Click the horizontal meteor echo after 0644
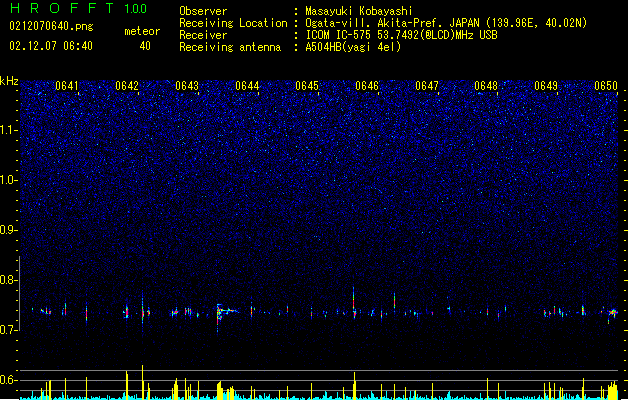629x400 pixels. coord(229,311)
